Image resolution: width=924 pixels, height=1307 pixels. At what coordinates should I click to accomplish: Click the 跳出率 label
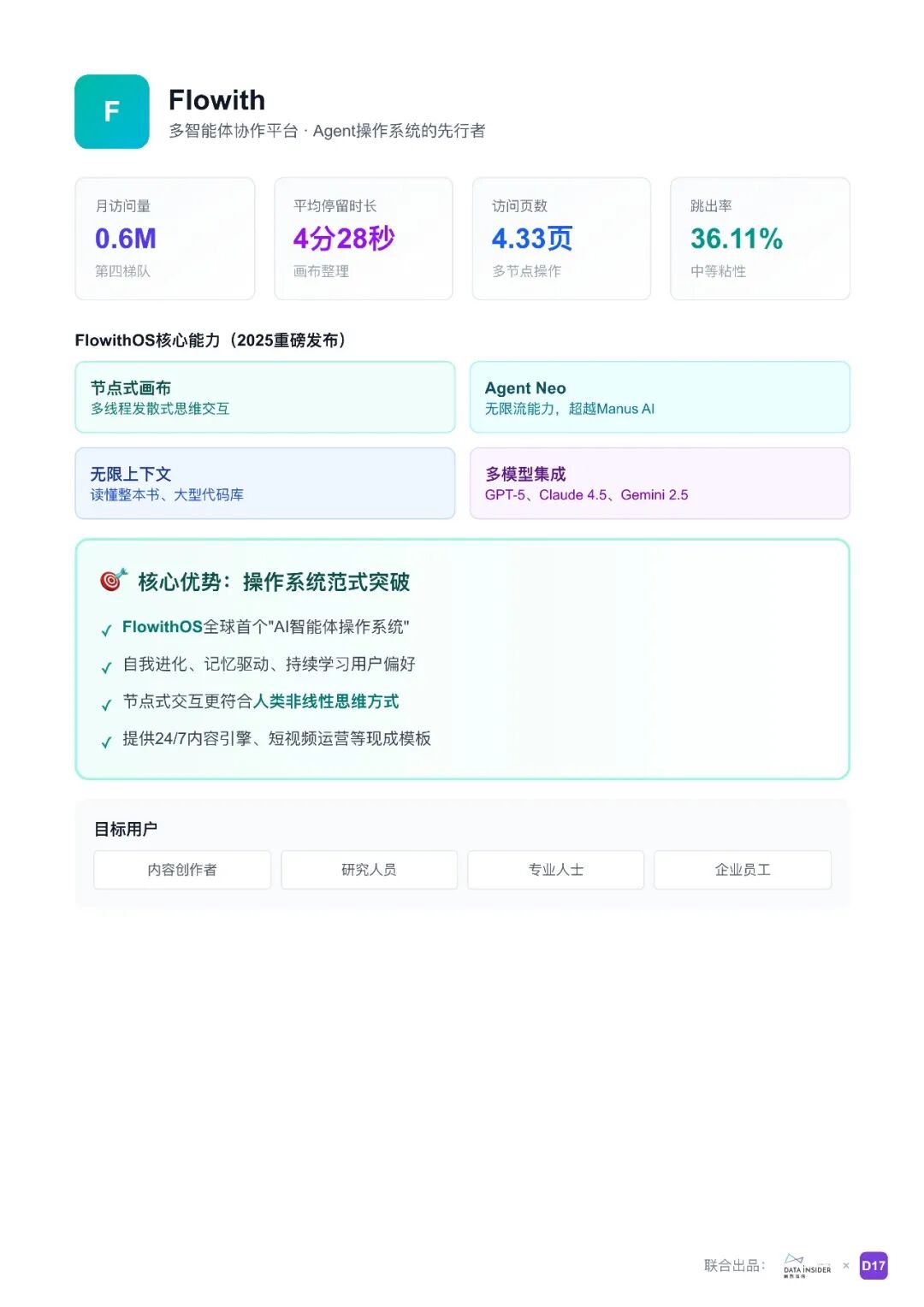[x=711, y=206]
